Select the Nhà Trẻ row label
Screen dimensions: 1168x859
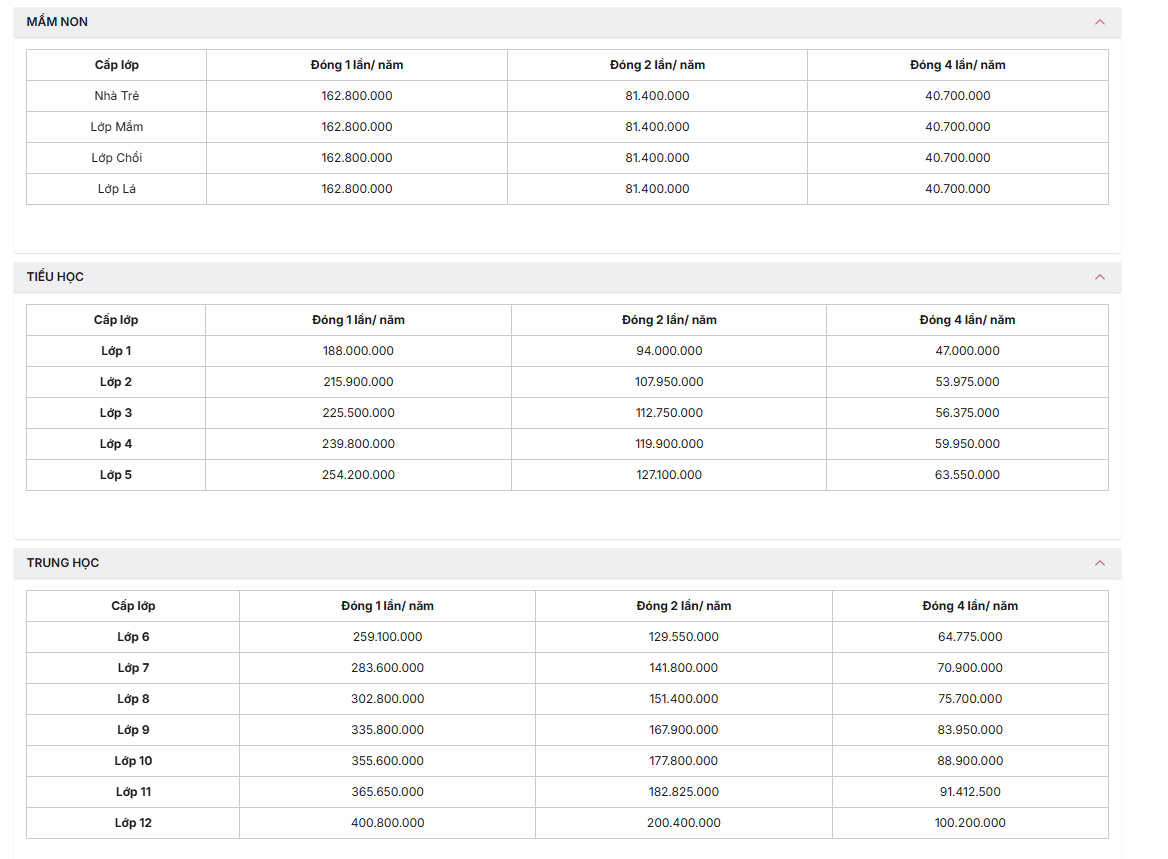pos(117,96)
